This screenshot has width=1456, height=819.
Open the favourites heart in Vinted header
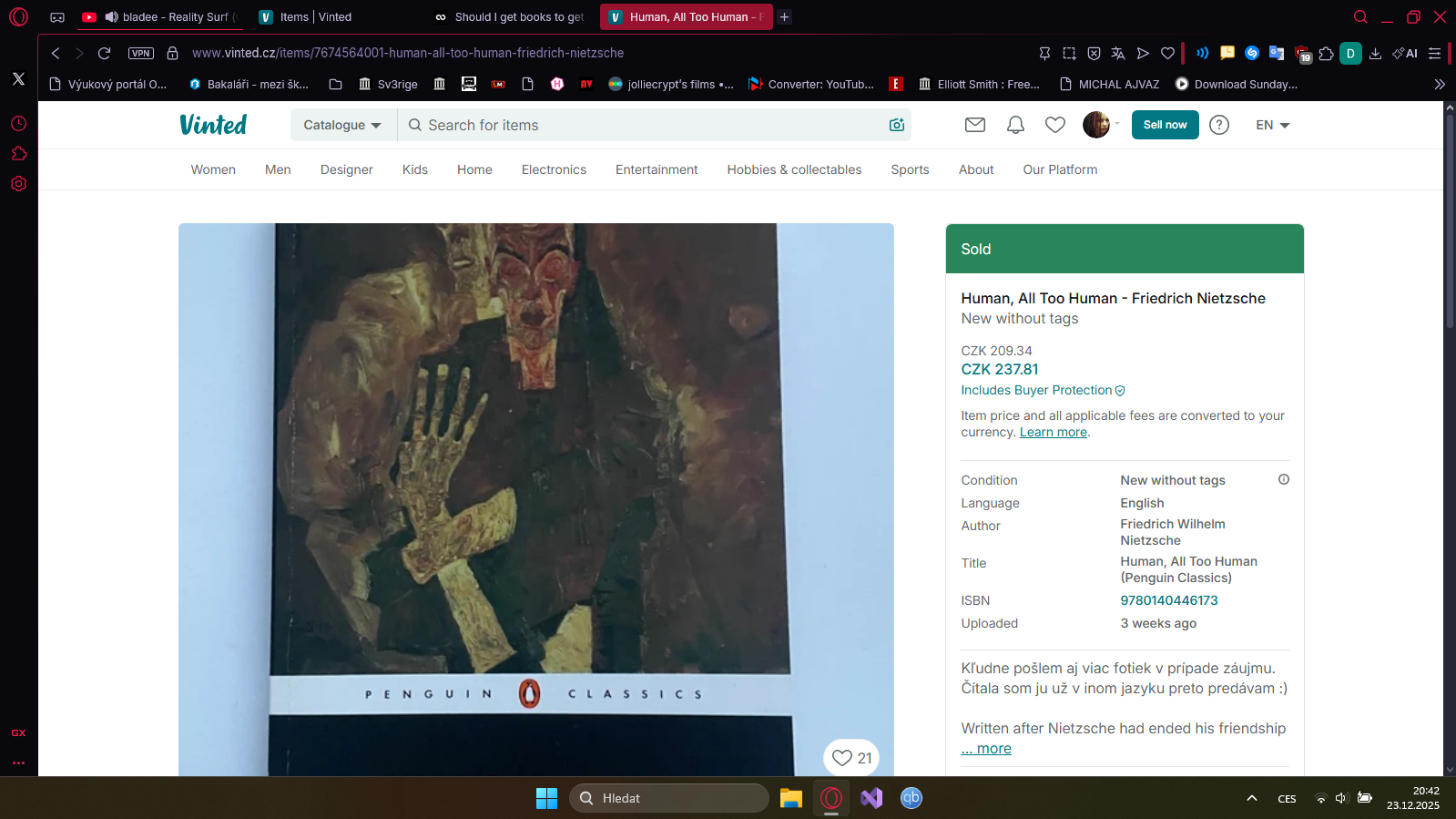[x=1054, y=125]
